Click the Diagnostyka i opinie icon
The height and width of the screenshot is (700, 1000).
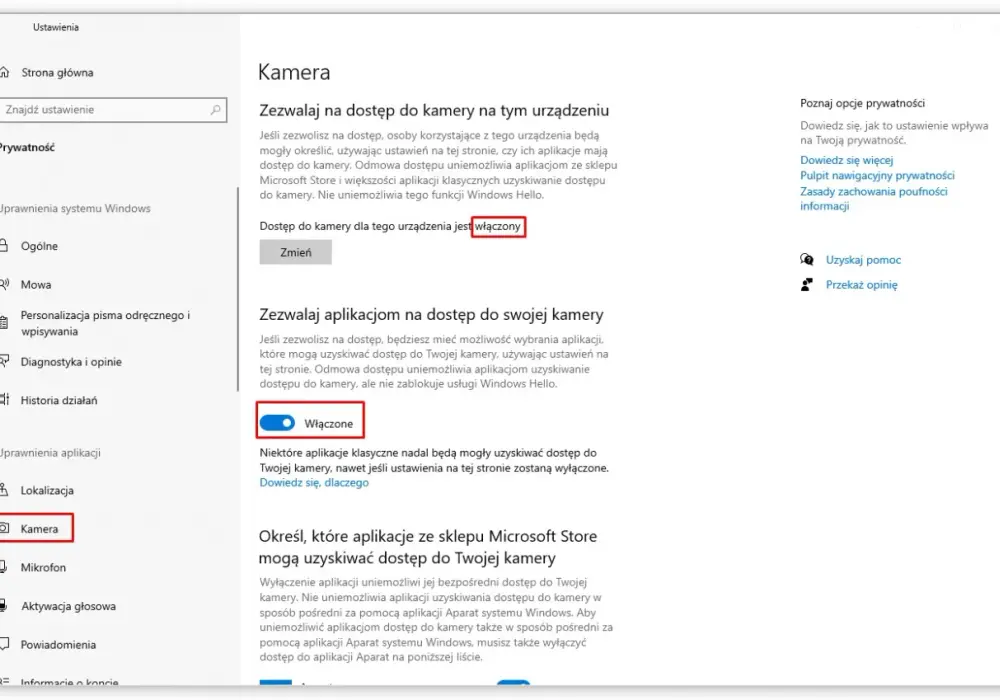4,361
